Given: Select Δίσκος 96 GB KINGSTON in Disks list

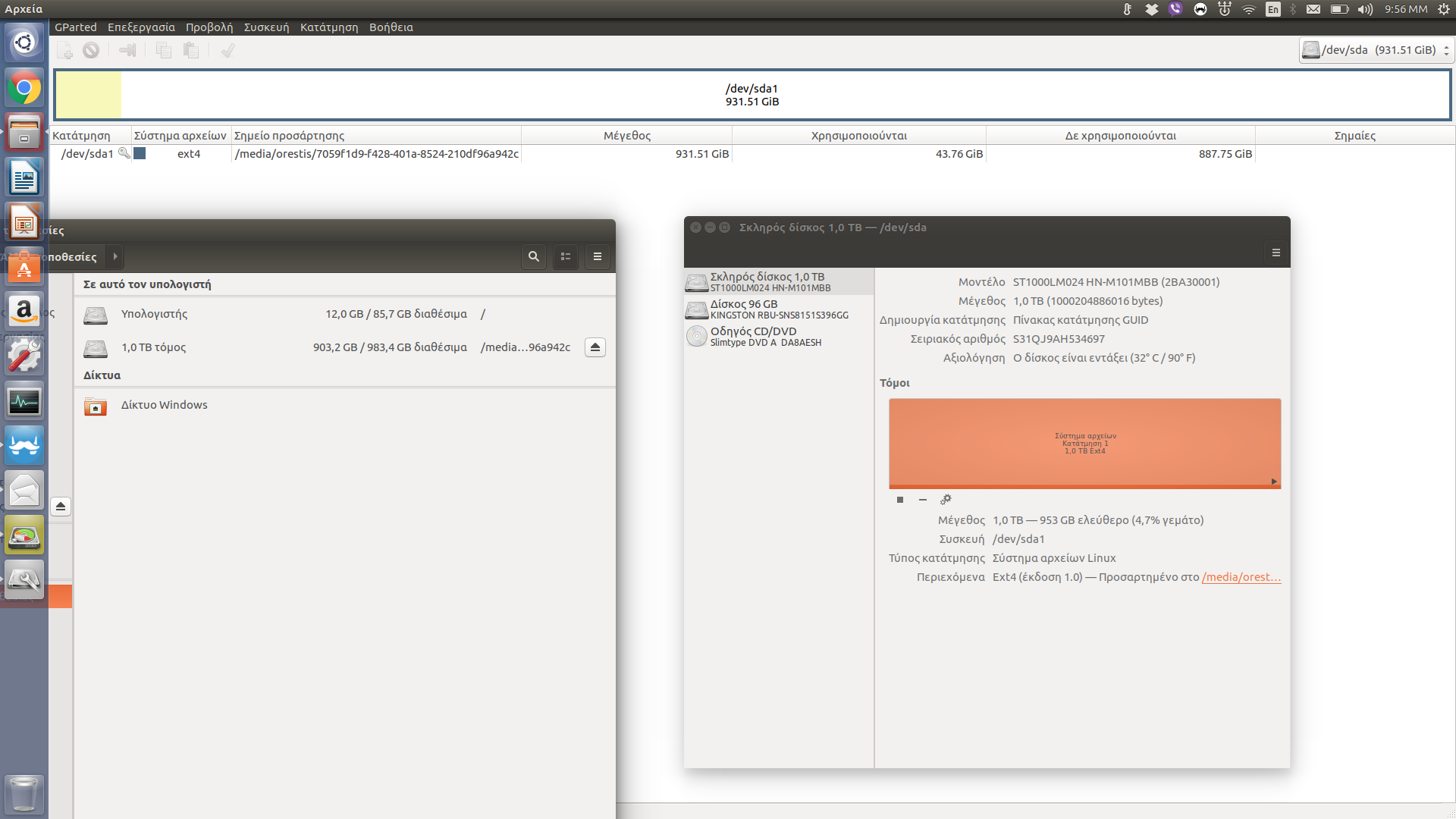Looking at the screenshot, I should coord(779,309).
